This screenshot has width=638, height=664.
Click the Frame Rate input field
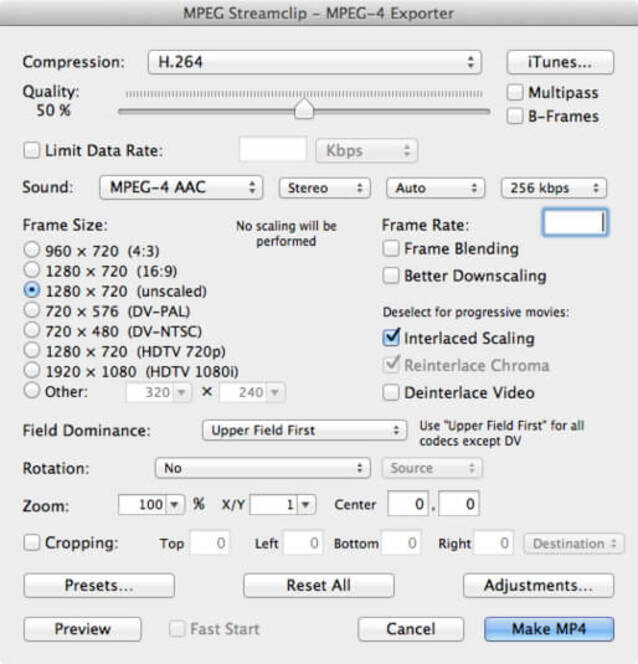pos(574,223)
